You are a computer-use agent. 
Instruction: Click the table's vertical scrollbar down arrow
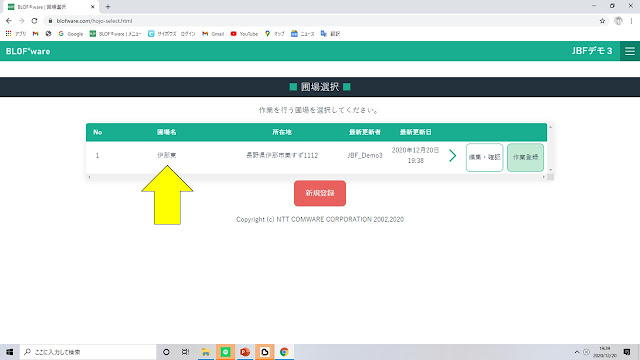(550, 170)
